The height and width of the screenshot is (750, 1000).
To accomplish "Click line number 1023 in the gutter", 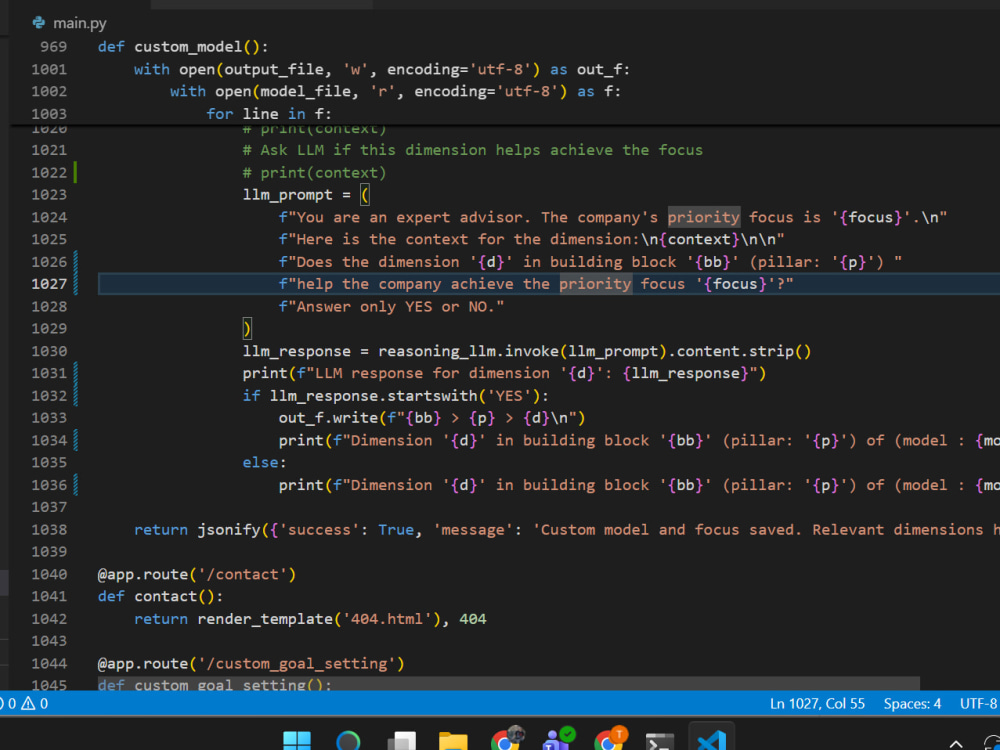I will coord(49,195).
